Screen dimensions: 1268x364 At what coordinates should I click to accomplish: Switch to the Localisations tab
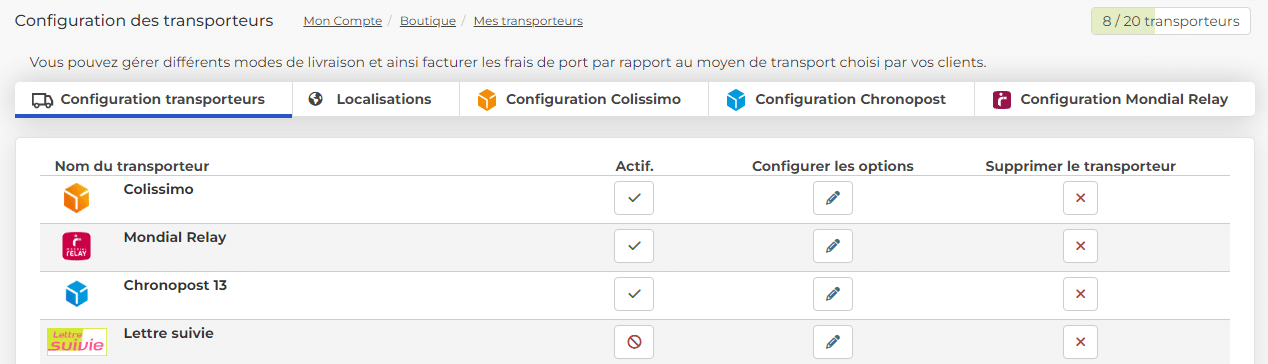(376, 100)
